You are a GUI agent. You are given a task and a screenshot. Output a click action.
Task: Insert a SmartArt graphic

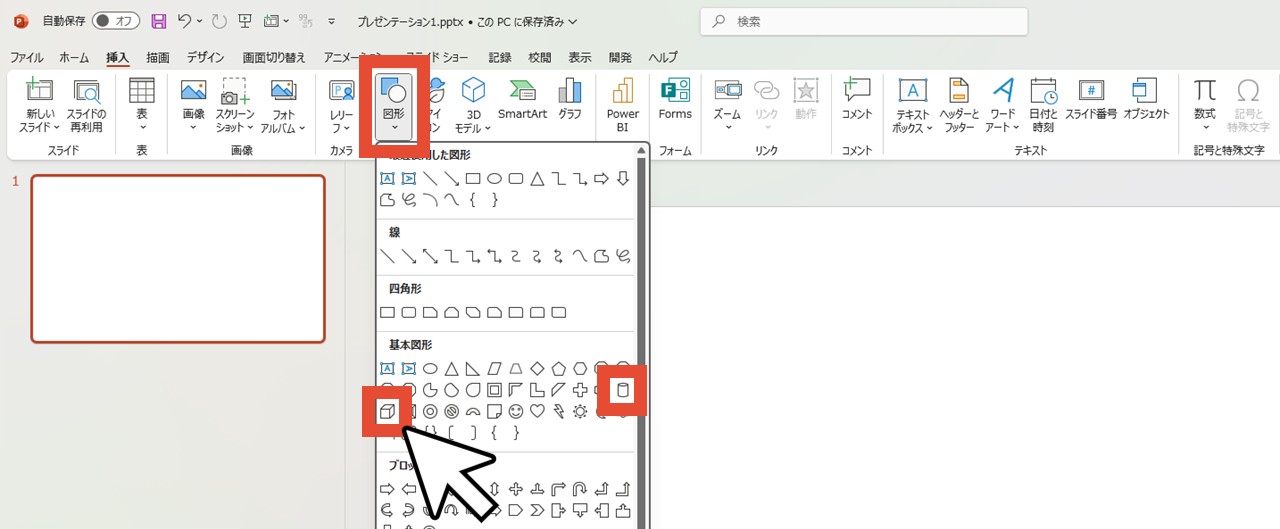(x=523, y=100)
